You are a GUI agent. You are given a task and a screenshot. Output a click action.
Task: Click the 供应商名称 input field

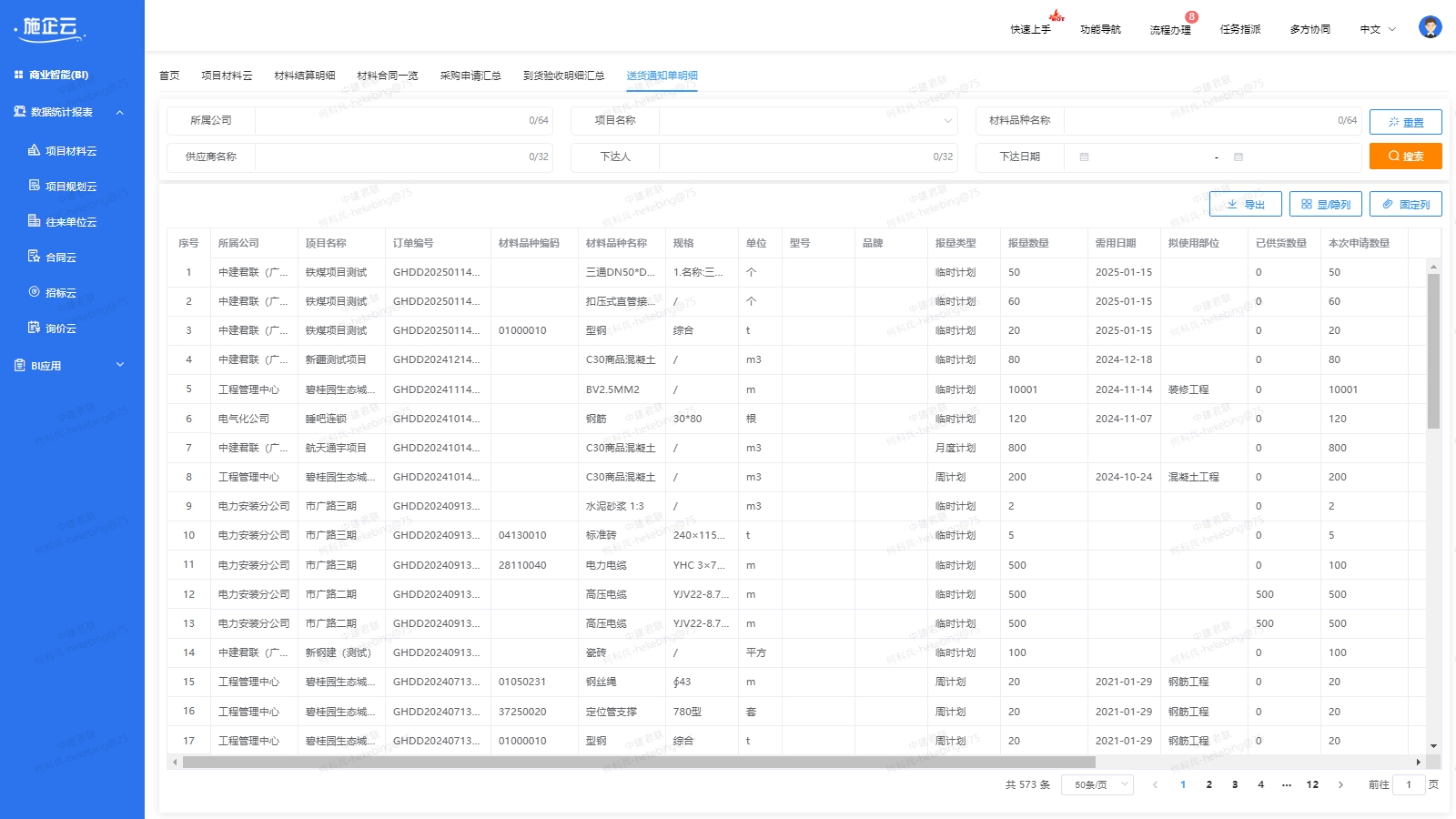pyautogui.click(x=391, y=157)
